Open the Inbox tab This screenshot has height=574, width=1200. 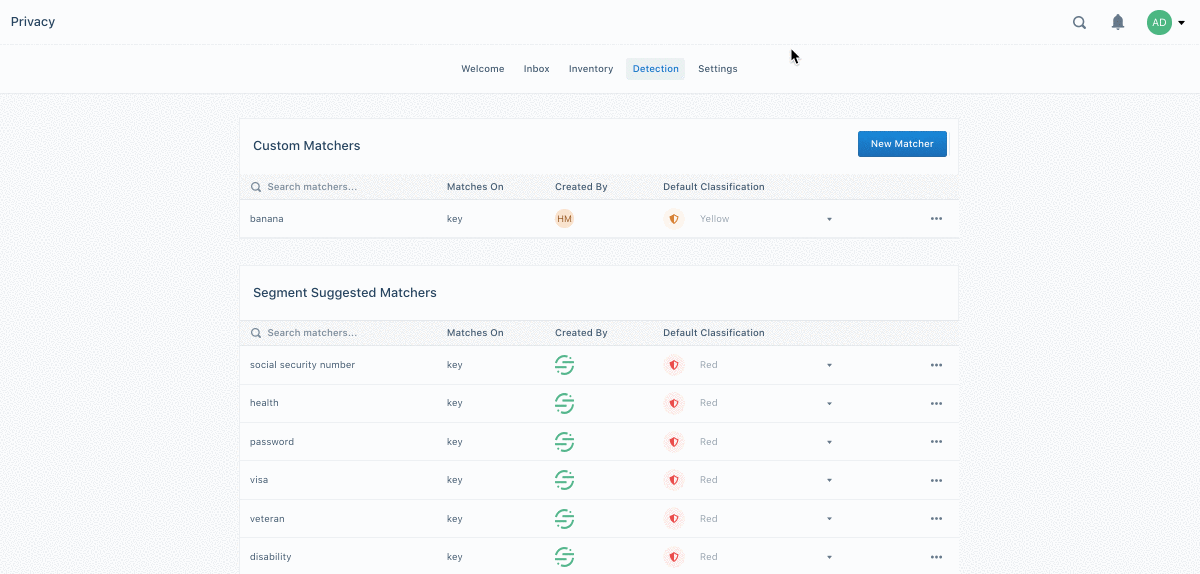pyautogui.click(x=536, y=69)
